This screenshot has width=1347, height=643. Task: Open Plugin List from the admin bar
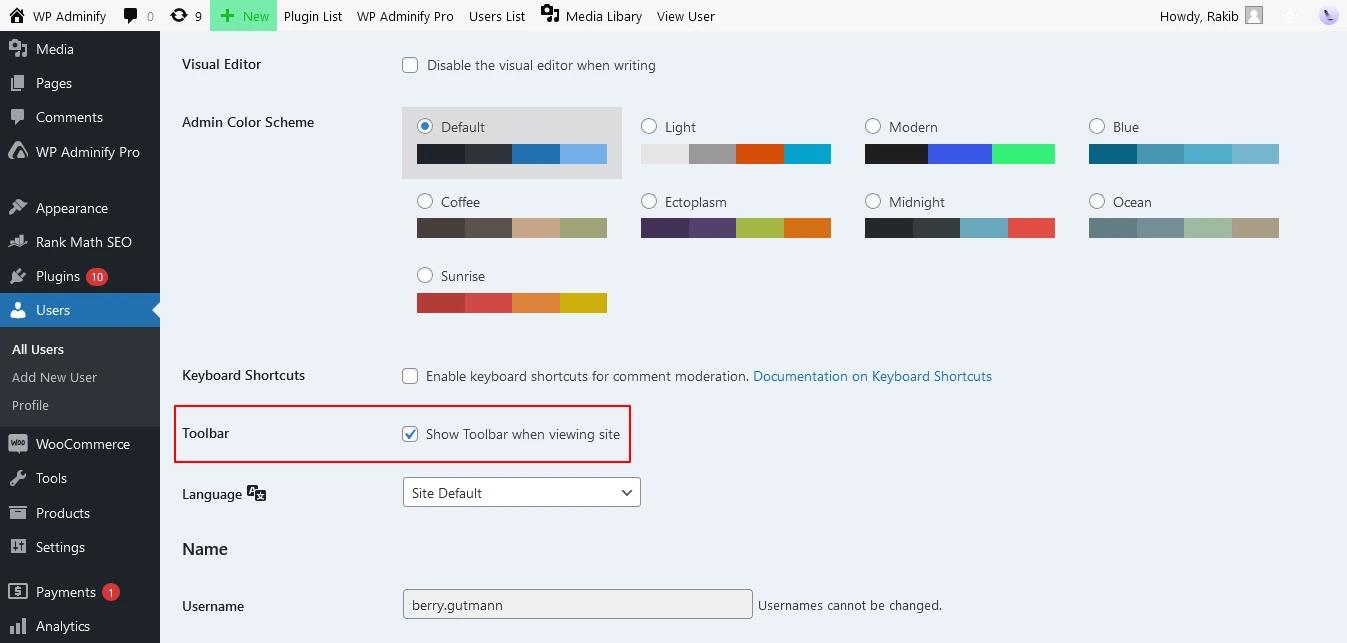(312, 15)
